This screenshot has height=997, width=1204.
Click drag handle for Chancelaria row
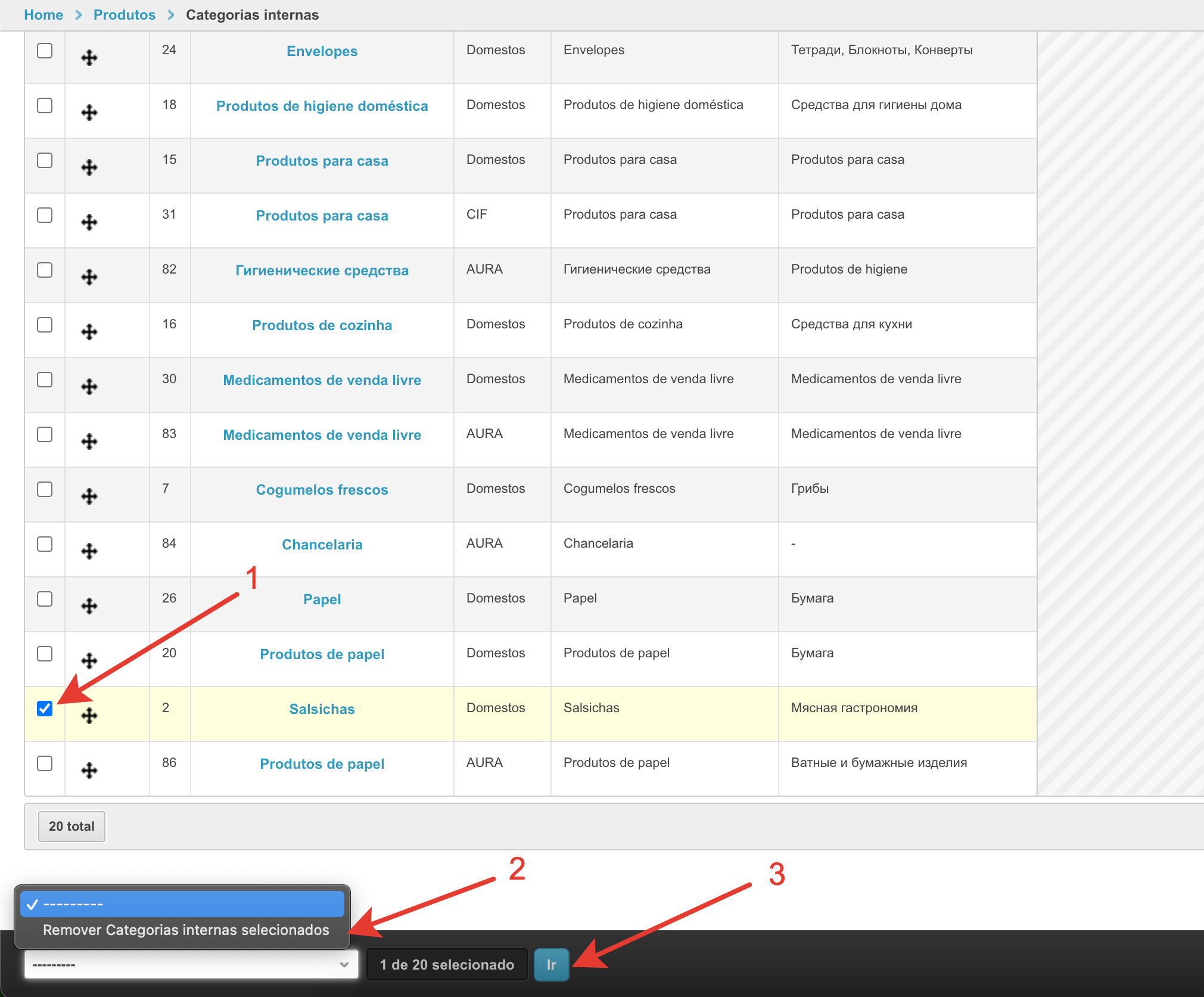(89, 551)
